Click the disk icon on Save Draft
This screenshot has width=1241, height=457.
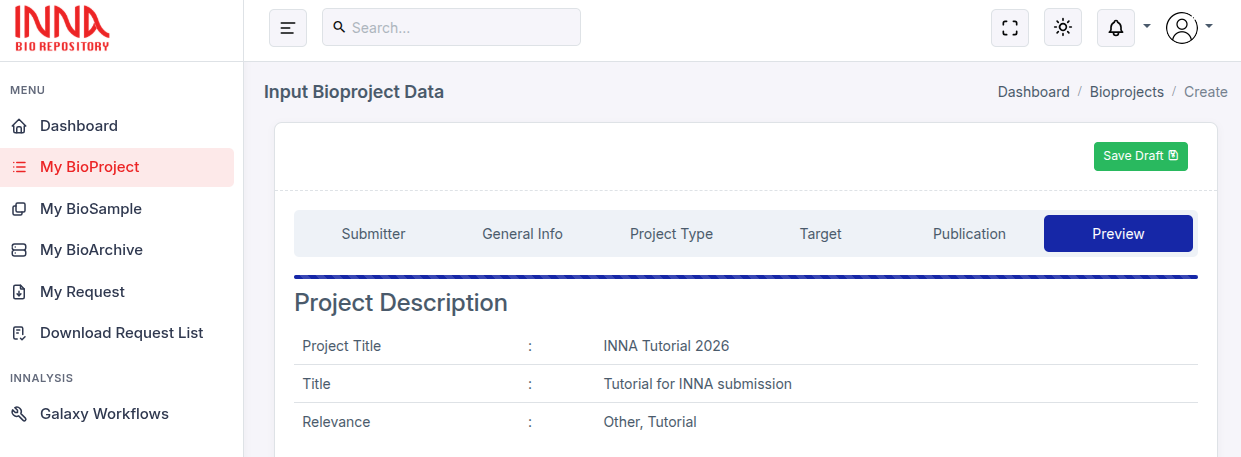tap(1173, 156)
